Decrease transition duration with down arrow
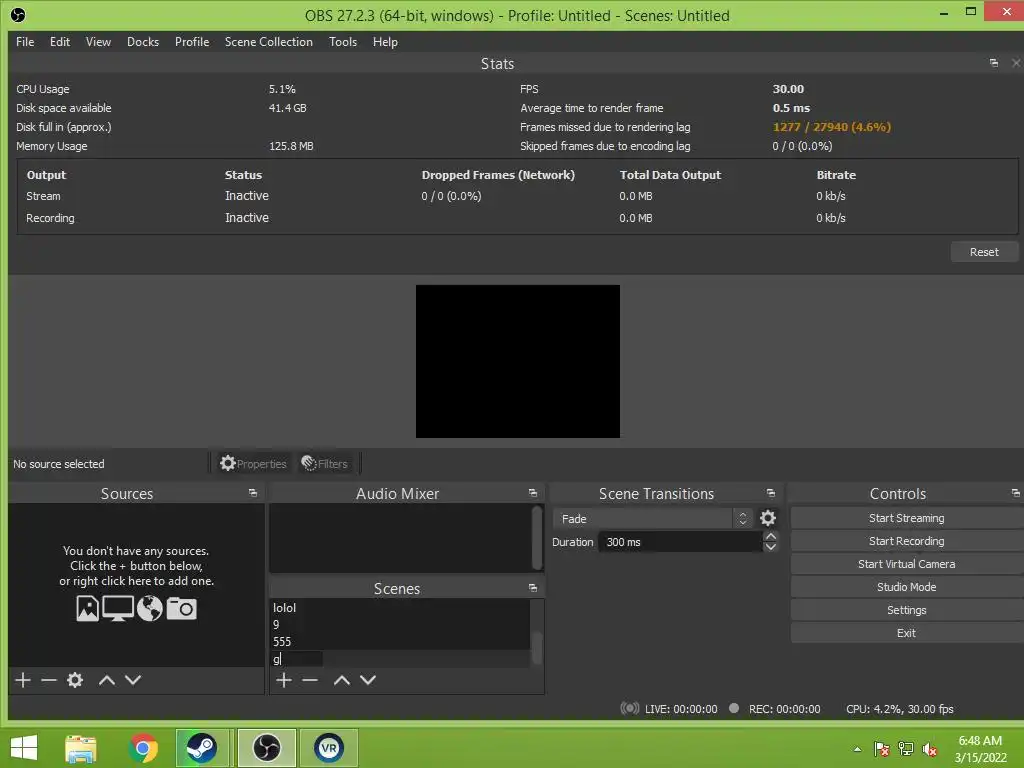1024x768 pixels. (771, 547)
